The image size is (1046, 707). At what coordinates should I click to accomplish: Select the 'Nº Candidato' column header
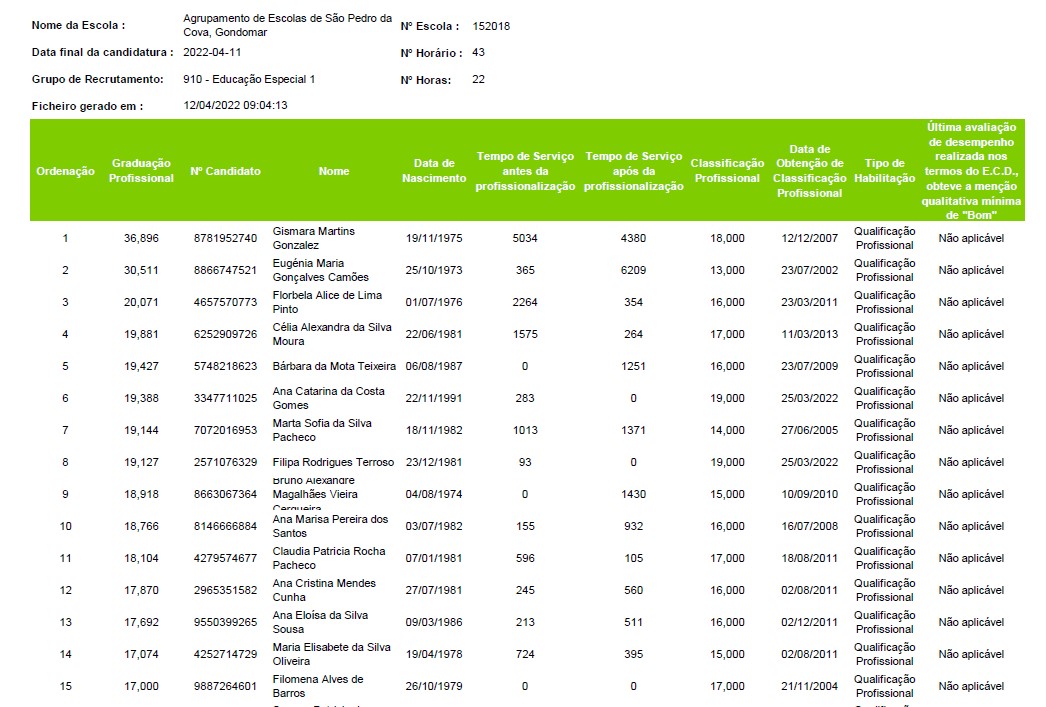point(225,171)
